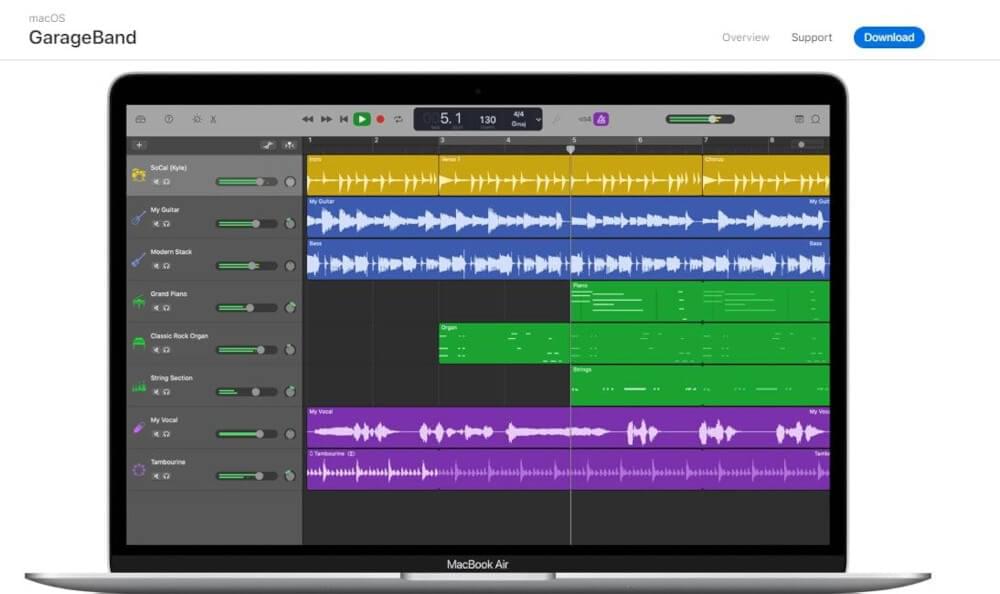Image resolution: width=1000 pixels, height=594 pixels.
Task: Solo the My Guitar track
Action: (166, 224)
